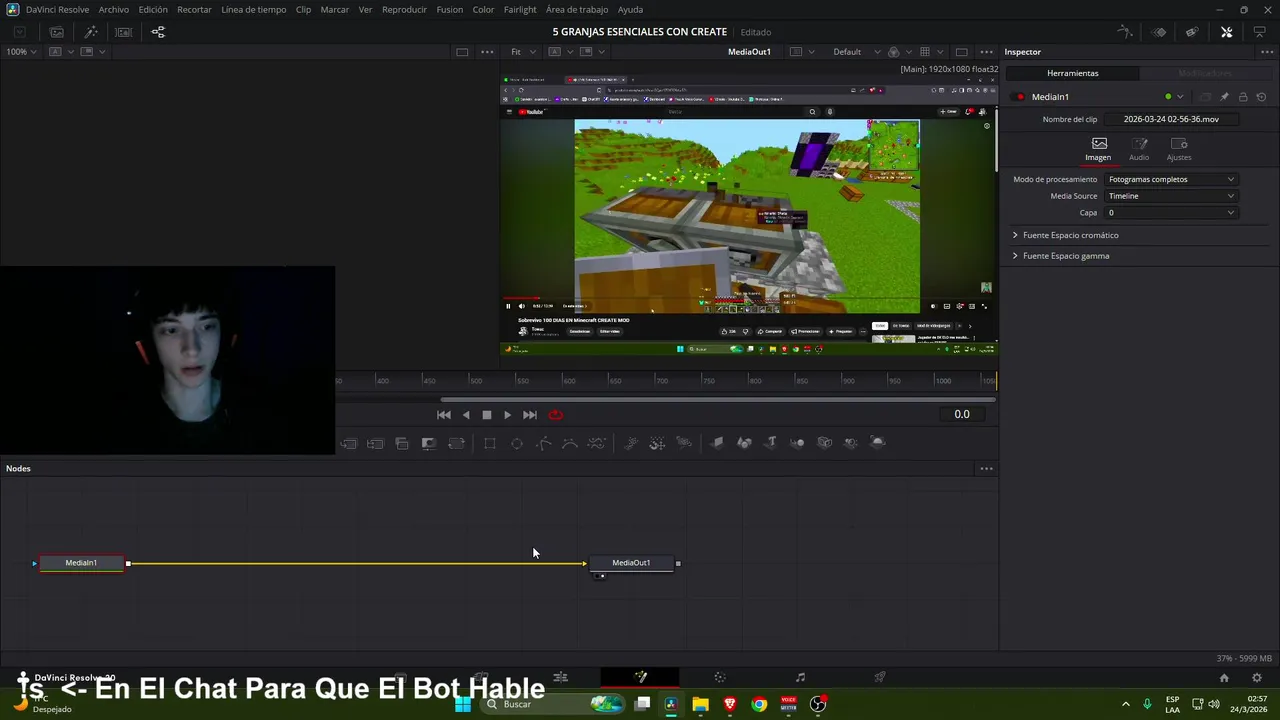Toggle the Nodes panel icon
Screen dimensions: 1280x720
point(158,32)
